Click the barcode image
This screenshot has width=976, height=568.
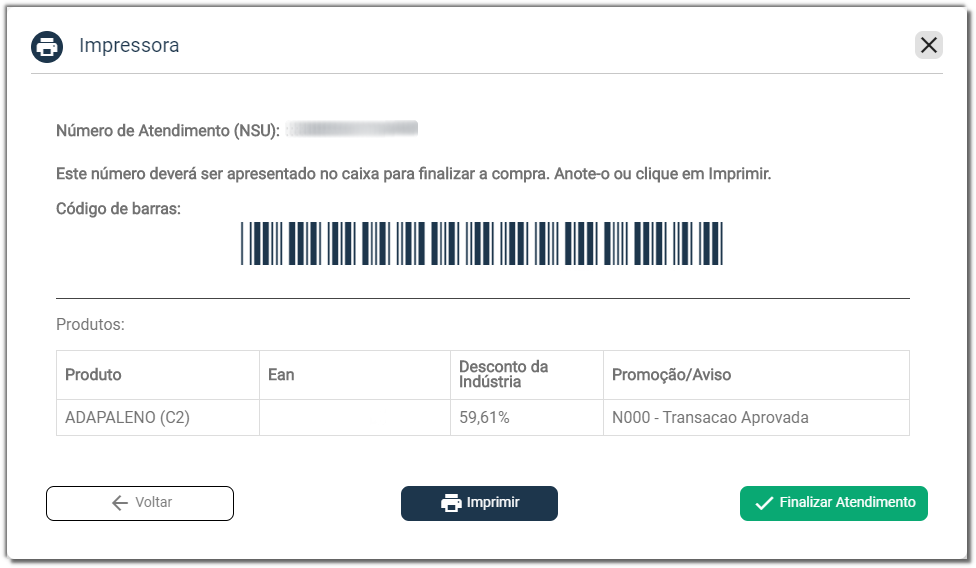pos(481,243)
